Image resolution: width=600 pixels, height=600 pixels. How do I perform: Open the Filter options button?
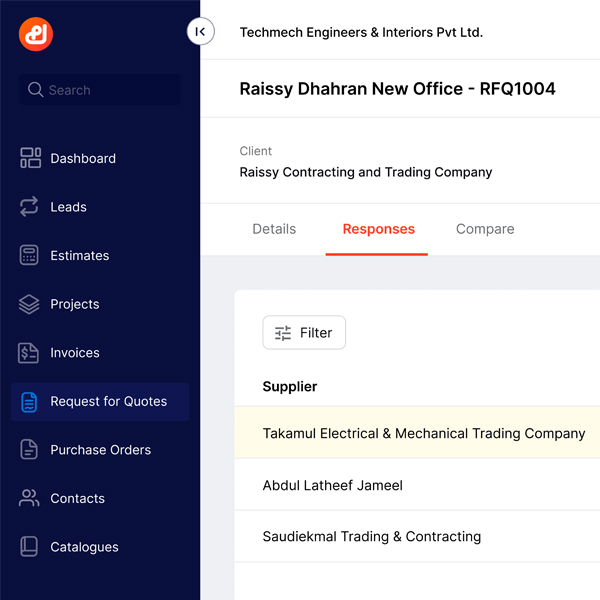click(304, 333)
